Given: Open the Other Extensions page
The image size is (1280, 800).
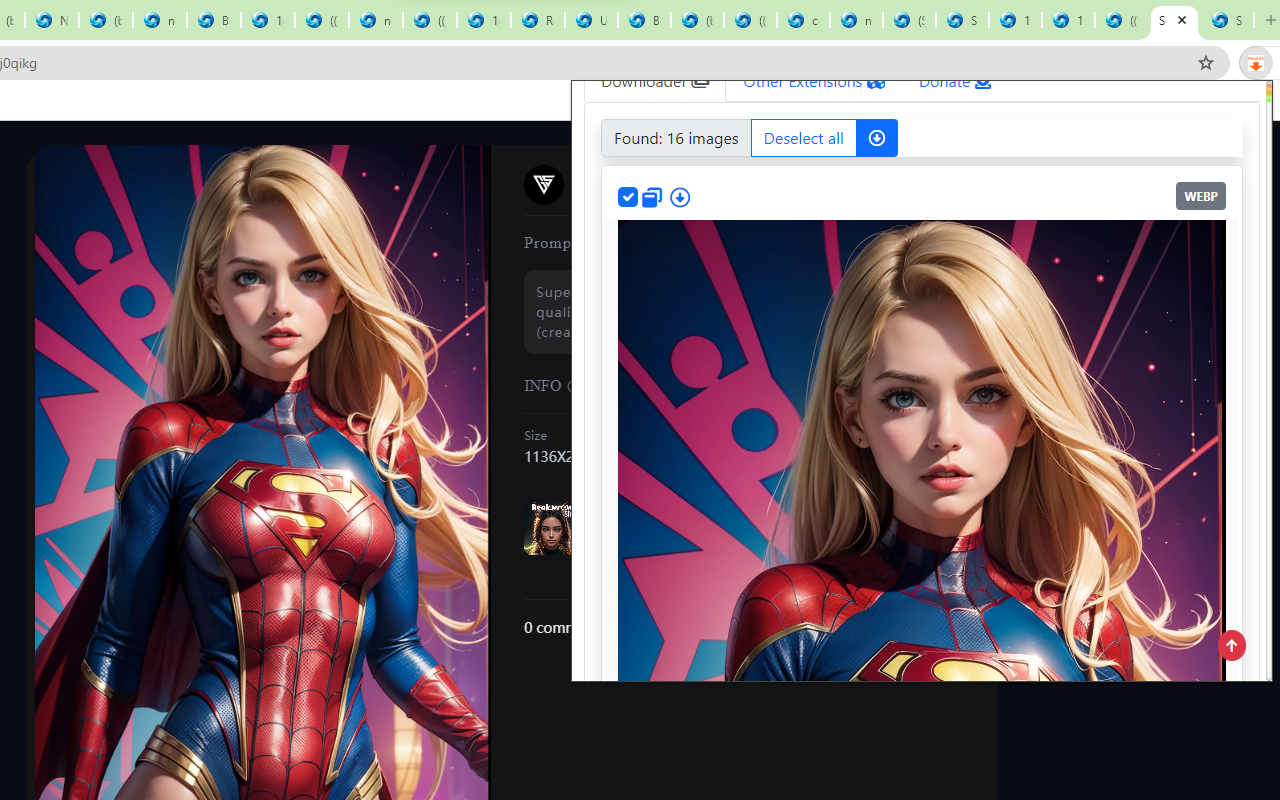Looking at the screenshot, I should click(802, 82).
